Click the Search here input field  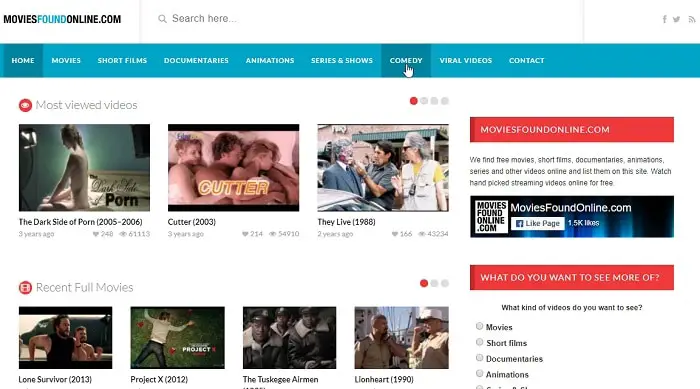coord(362,19)
